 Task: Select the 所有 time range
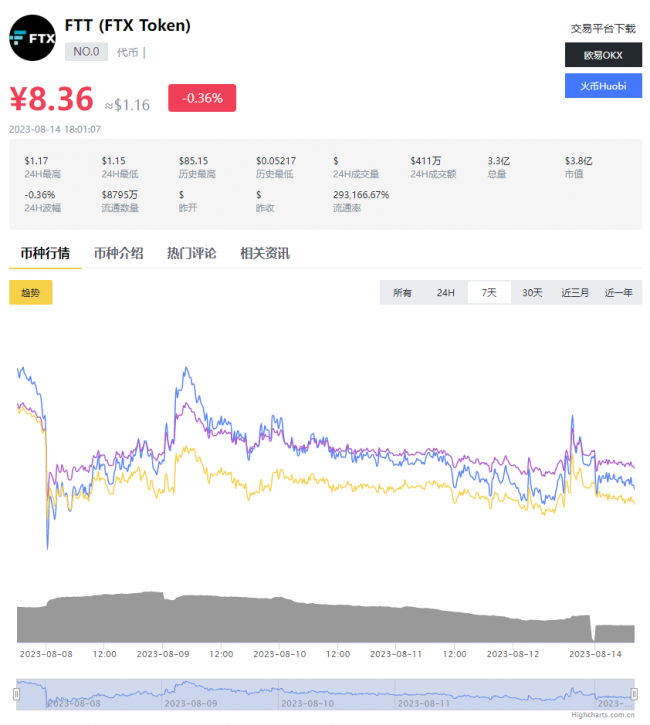[x=402, y=293]
